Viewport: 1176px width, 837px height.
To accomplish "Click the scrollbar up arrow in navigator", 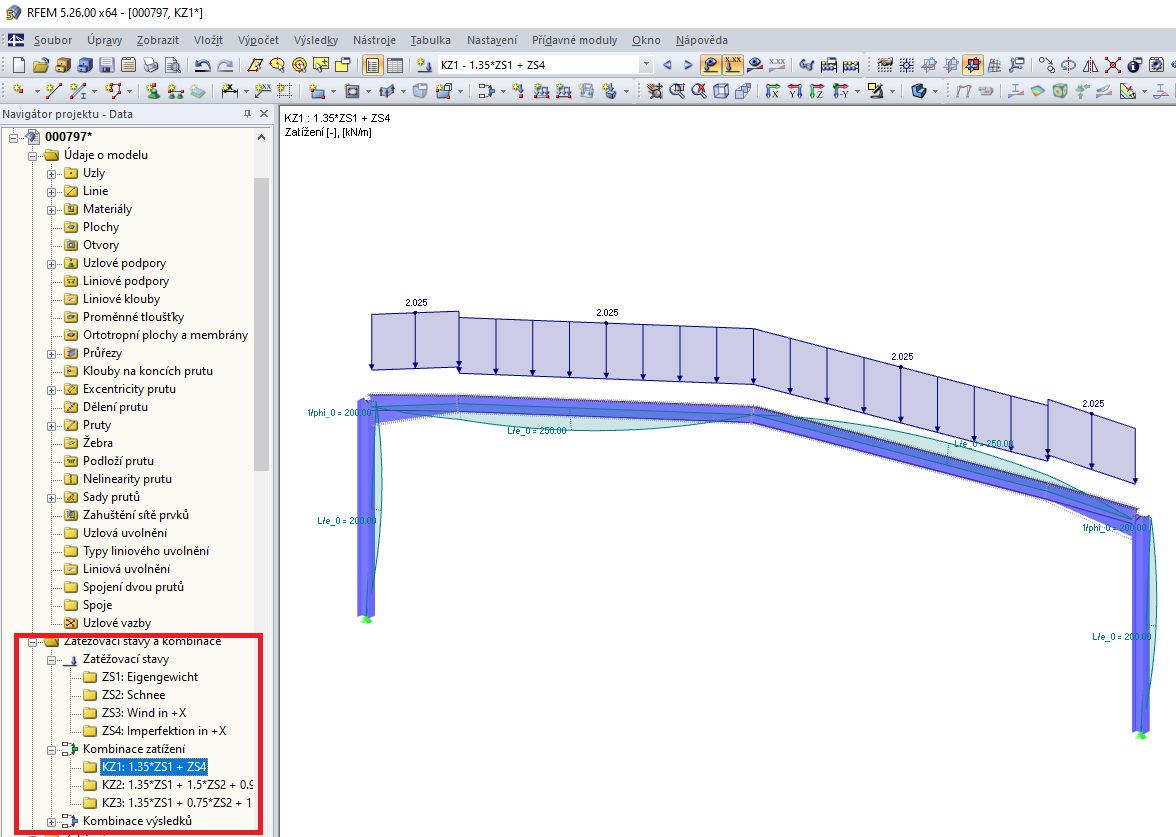I will pos(261,137).
